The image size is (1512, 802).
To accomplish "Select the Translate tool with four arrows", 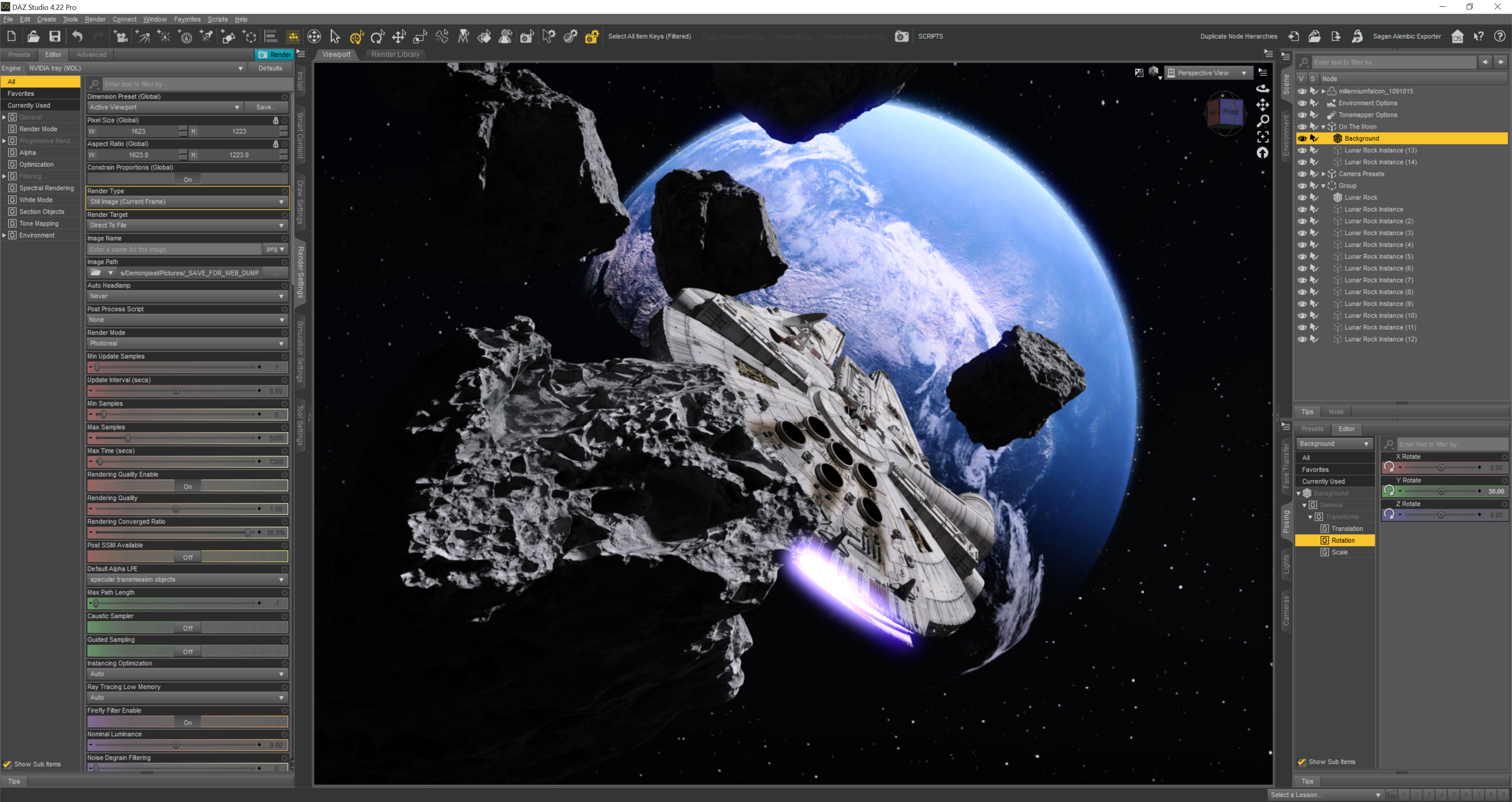I will (x=399, y=37).
